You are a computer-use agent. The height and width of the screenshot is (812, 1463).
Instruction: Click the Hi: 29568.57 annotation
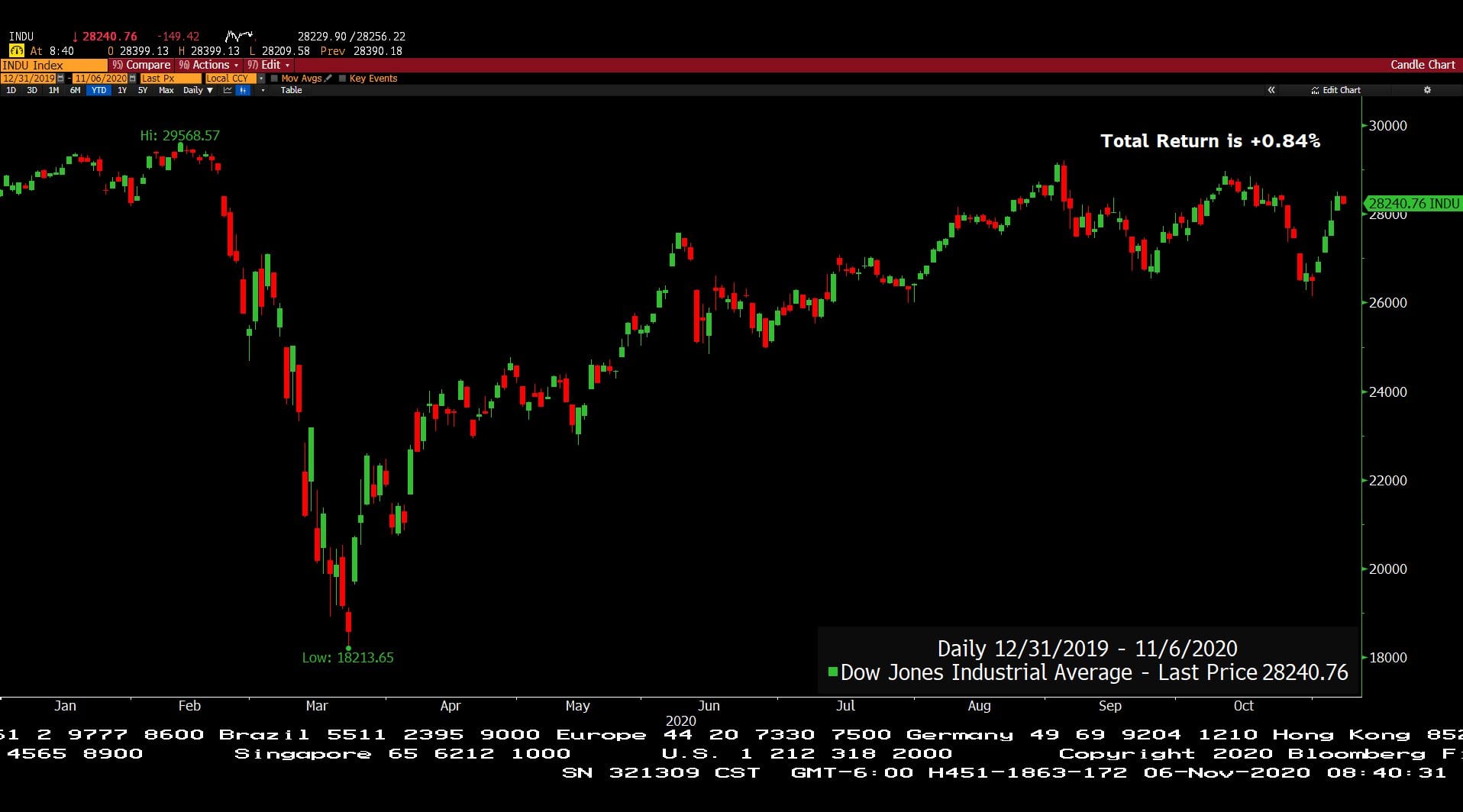click(x=179, y=136)
